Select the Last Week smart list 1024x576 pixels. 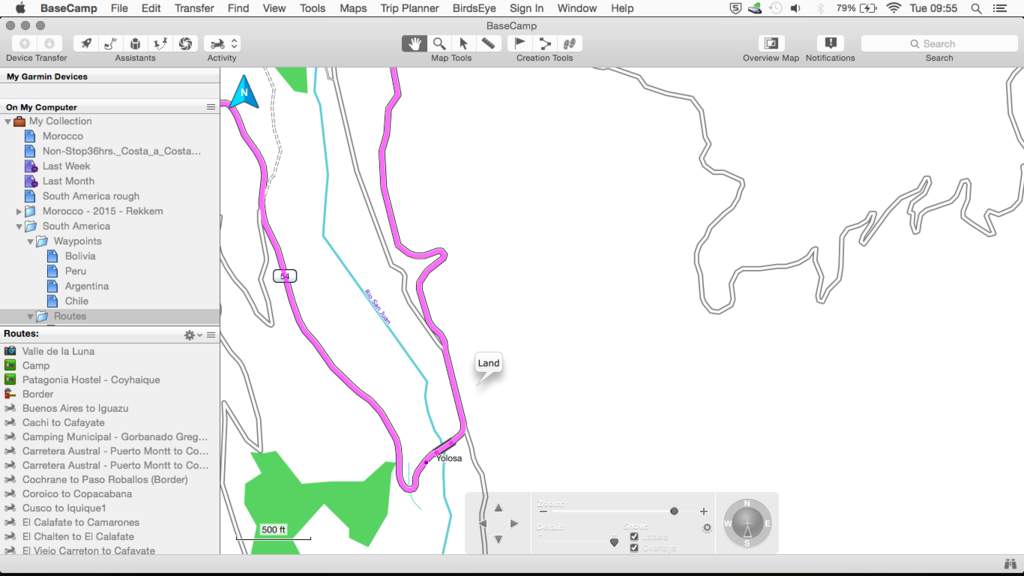click(66, 167)
